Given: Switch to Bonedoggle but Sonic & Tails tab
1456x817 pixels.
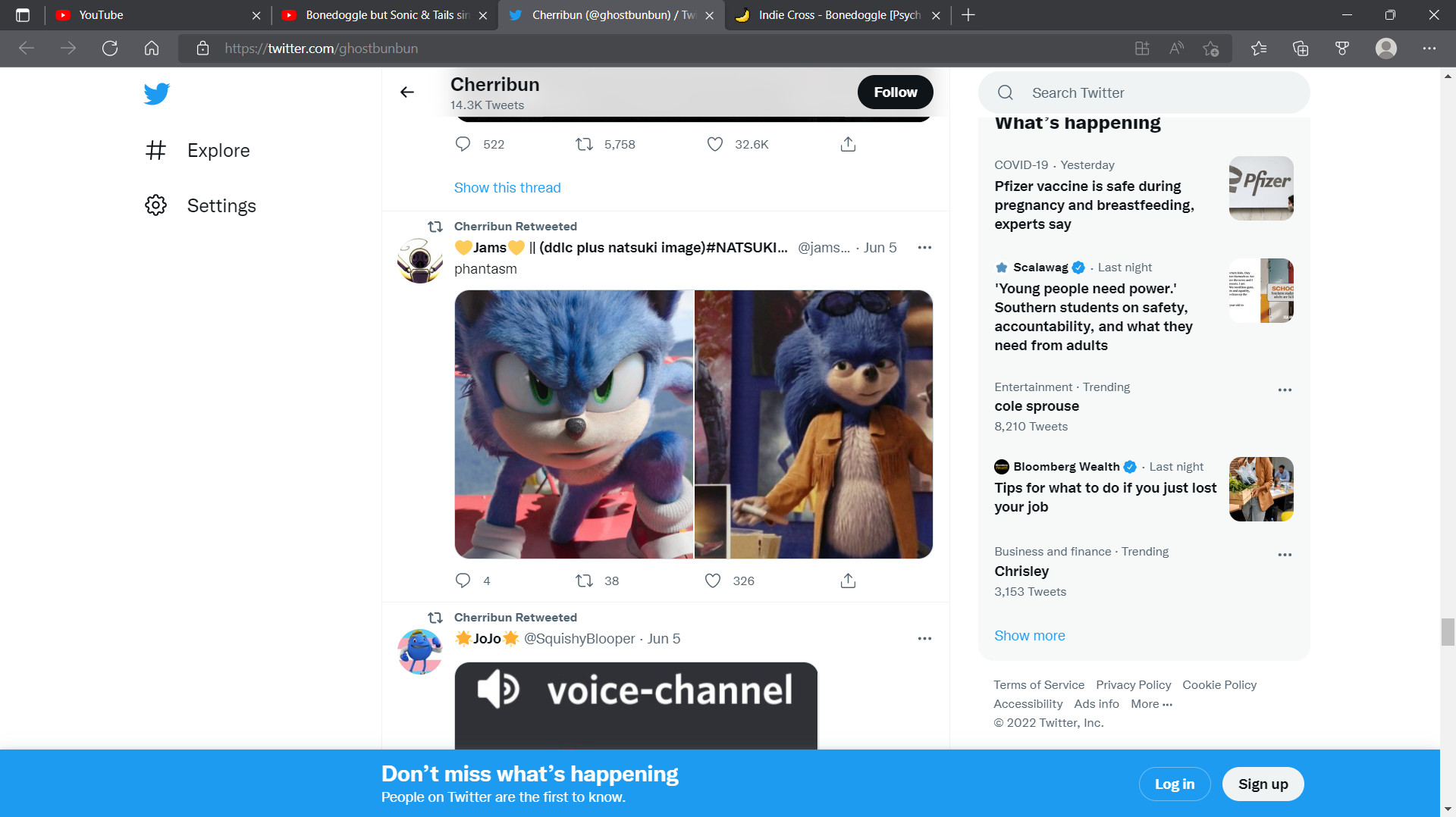Looking at the screenshot, I should click(x=384, y=15).
